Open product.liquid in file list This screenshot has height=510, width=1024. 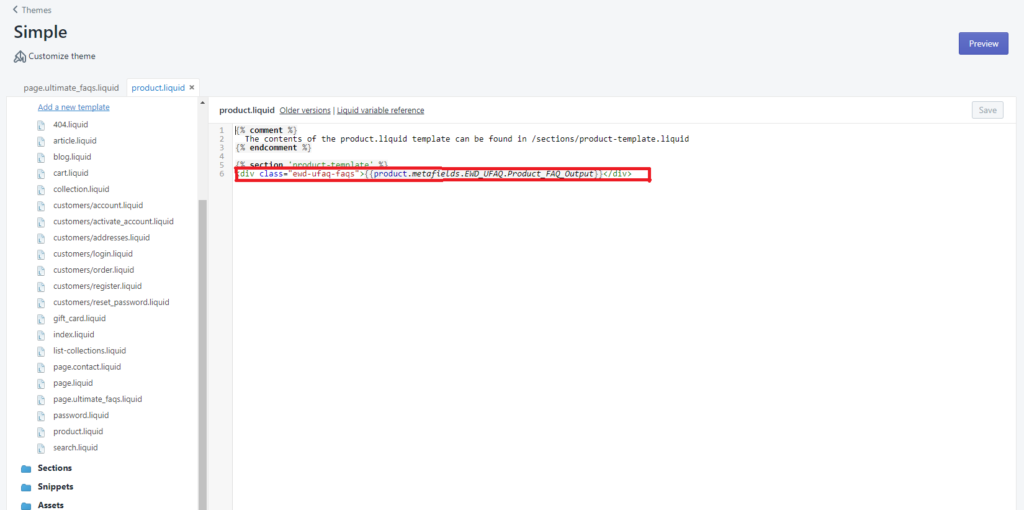78,432
